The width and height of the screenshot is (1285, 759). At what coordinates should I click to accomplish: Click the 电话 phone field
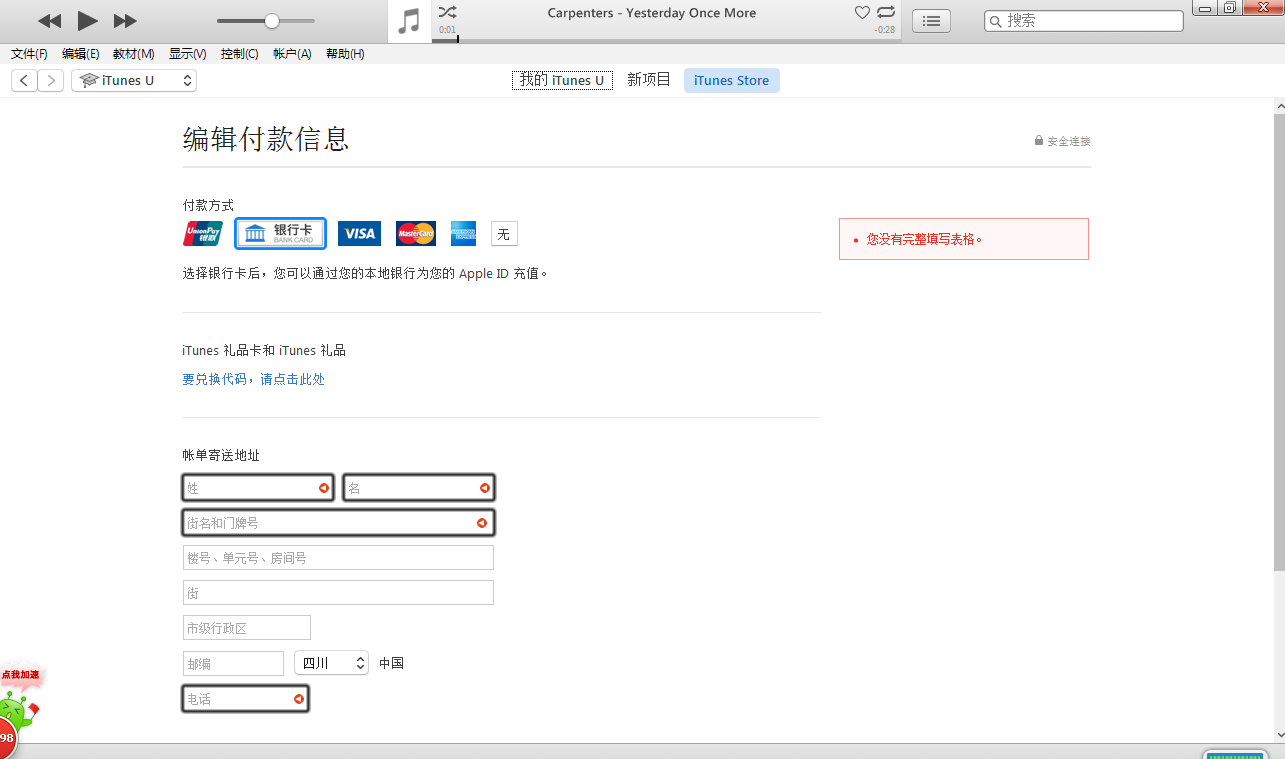pyautogui.click(x=245, y=699)
